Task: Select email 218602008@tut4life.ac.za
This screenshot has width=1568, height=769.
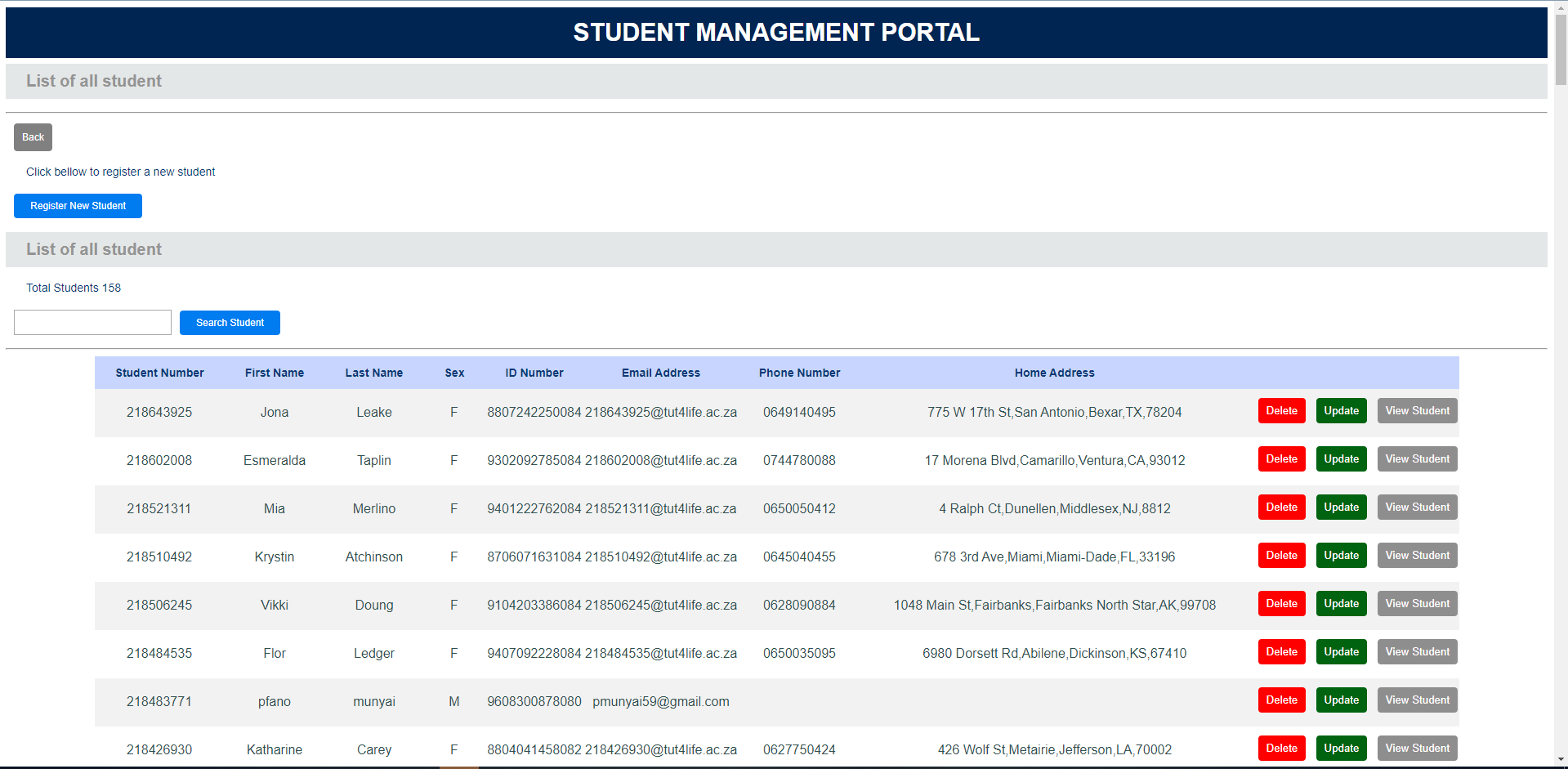Action: click(661, 461)
